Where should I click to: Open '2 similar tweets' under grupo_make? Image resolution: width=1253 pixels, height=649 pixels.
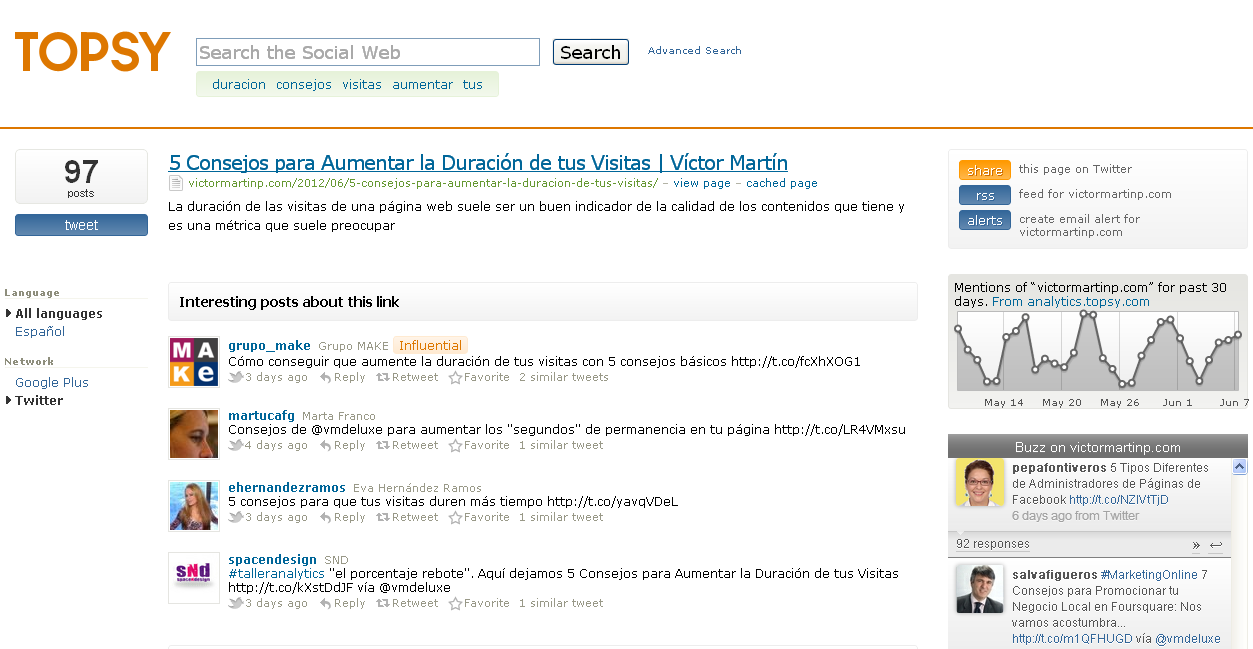[x=564, y=378]
